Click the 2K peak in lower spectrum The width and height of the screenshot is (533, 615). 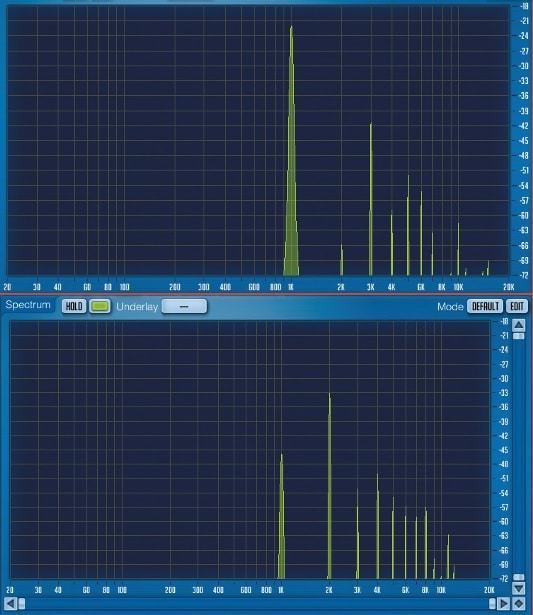[x=329, y=486]
